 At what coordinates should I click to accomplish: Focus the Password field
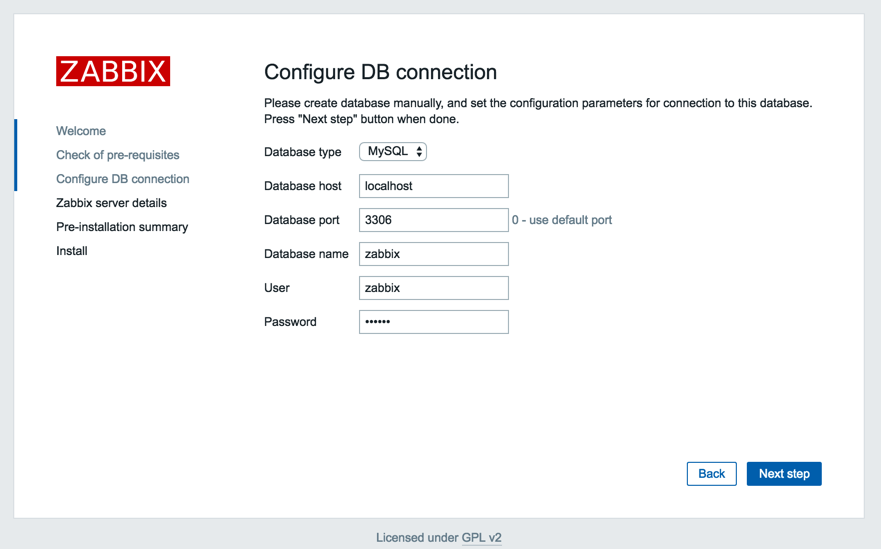coord(434,322)
